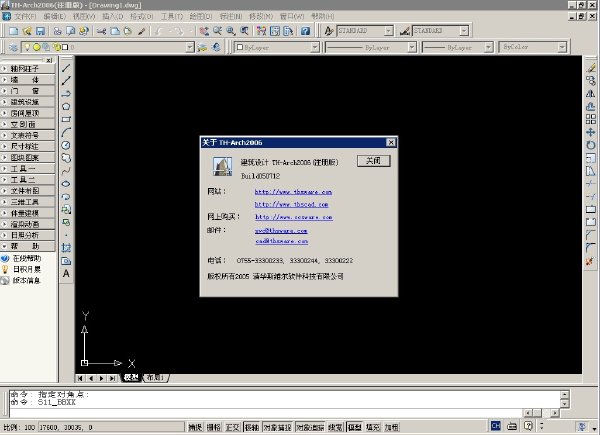The height and width of the screenshot is (435, 600).
Task: Open the 编辑(E) menu
Action: click(x=54, y=16)
